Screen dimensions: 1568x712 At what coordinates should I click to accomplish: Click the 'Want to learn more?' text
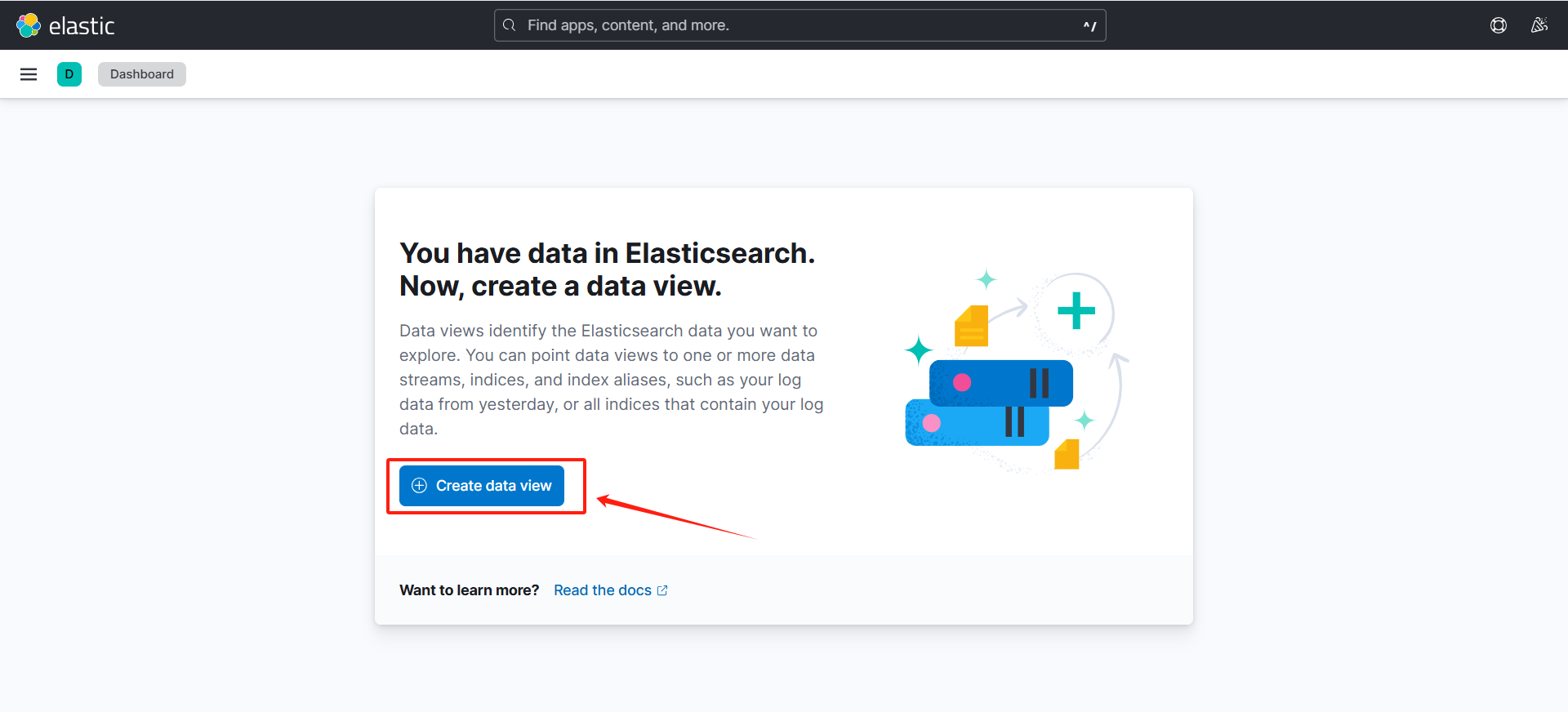(470, 590)
